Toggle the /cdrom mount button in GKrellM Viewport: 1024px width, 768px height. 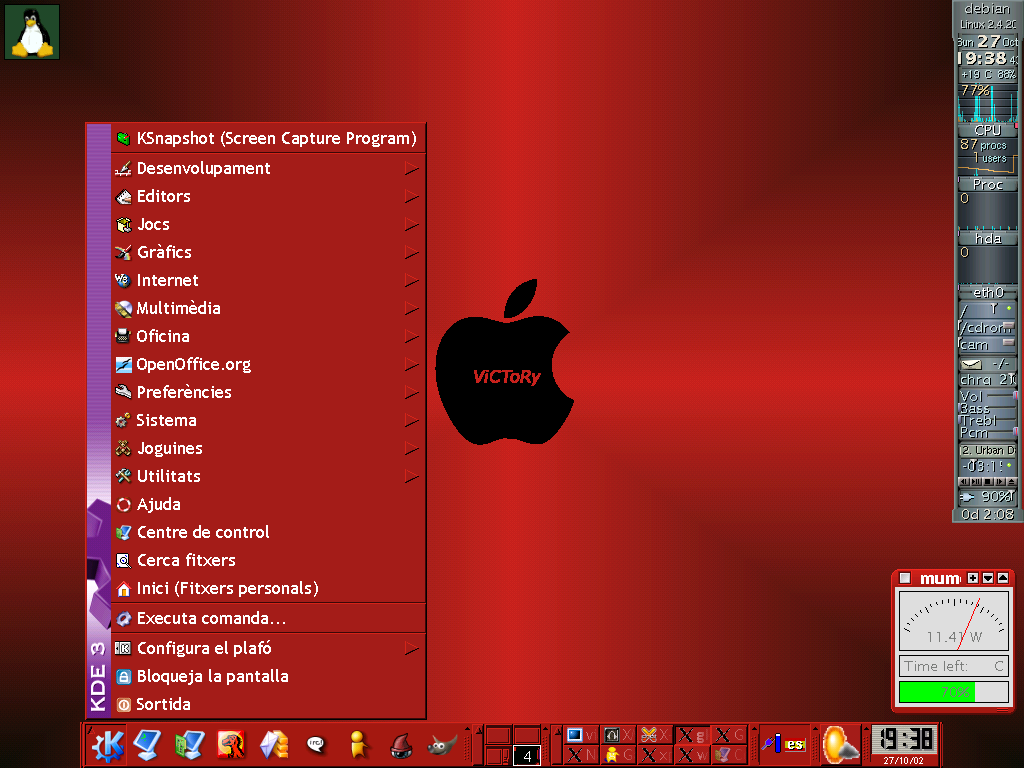(x=1008, y=325)
